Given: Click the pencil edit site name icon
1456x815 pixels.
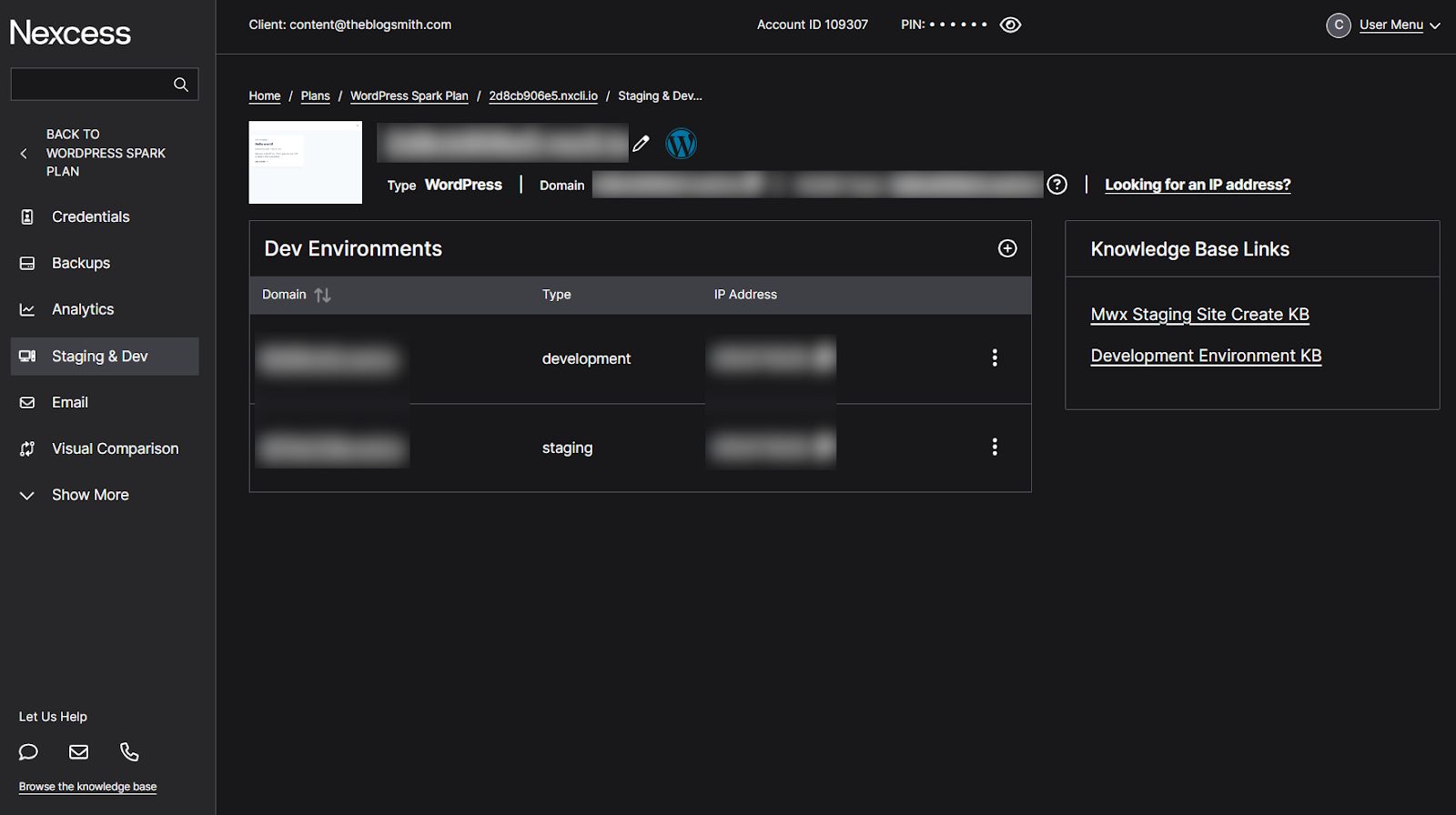Looking at the screenshot, I should pyautogui.click(x=642, y=144).
